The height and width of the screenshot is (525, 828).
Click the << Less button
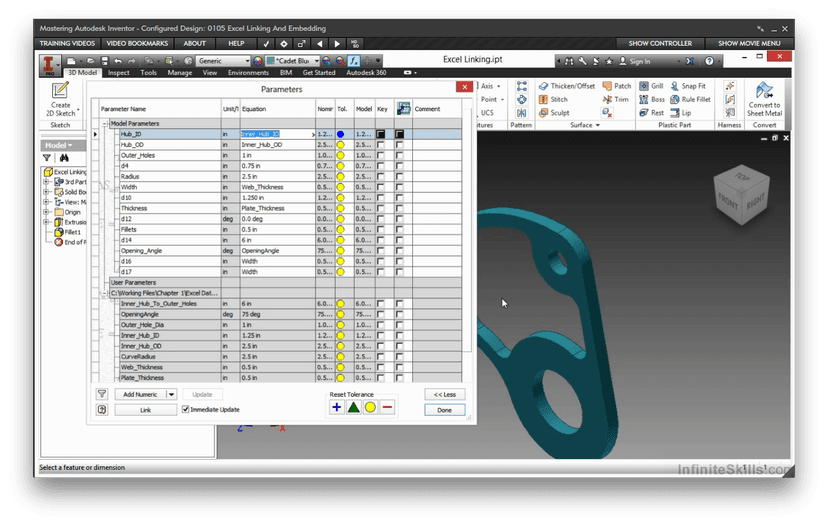pos(445,394)
